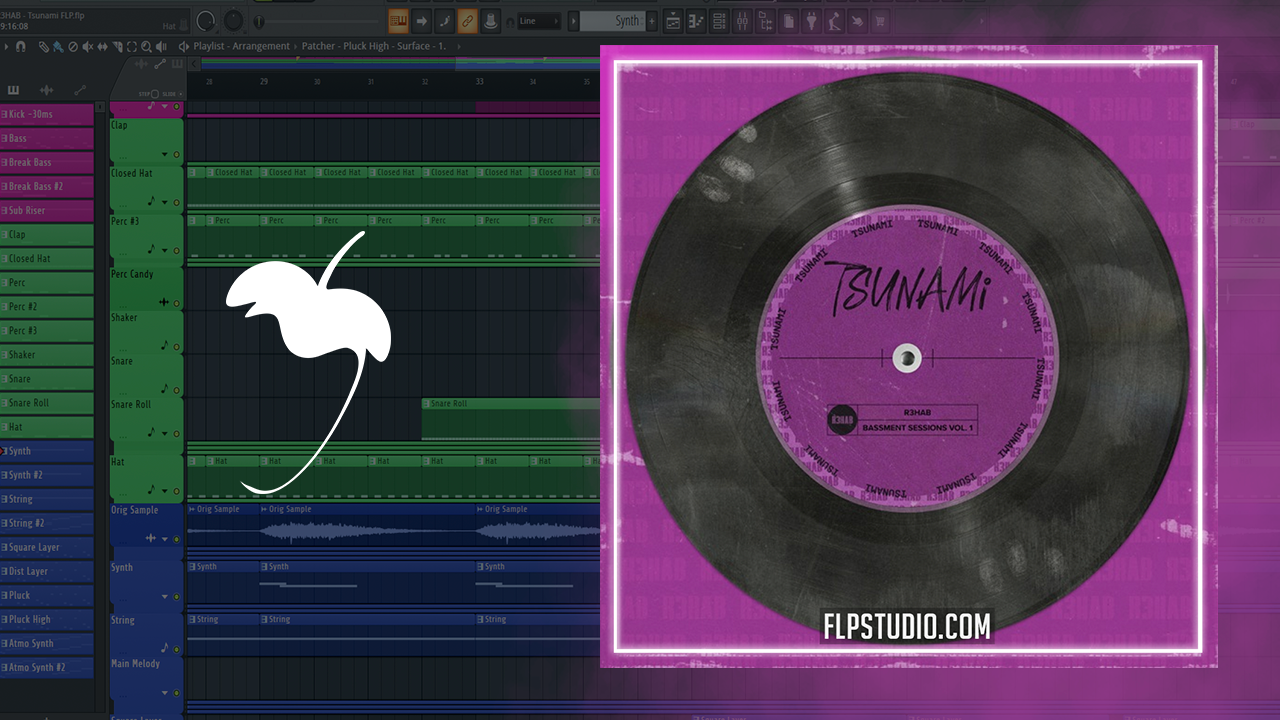The height and width of the screenshot is (720, 1280).
Task: Expand the Orig Sample track options arrow
Action: coord(165,539)
